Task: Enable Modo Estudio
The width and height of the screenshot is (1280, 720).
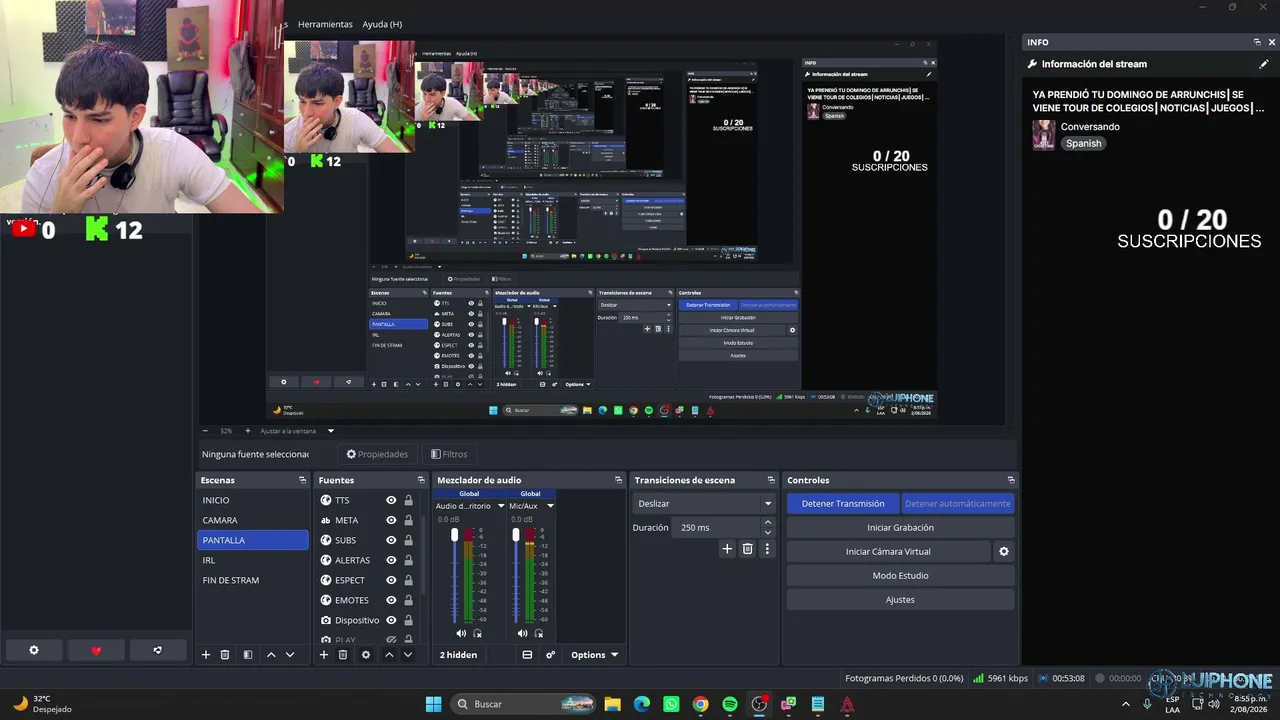Action: tap(900, 575)
